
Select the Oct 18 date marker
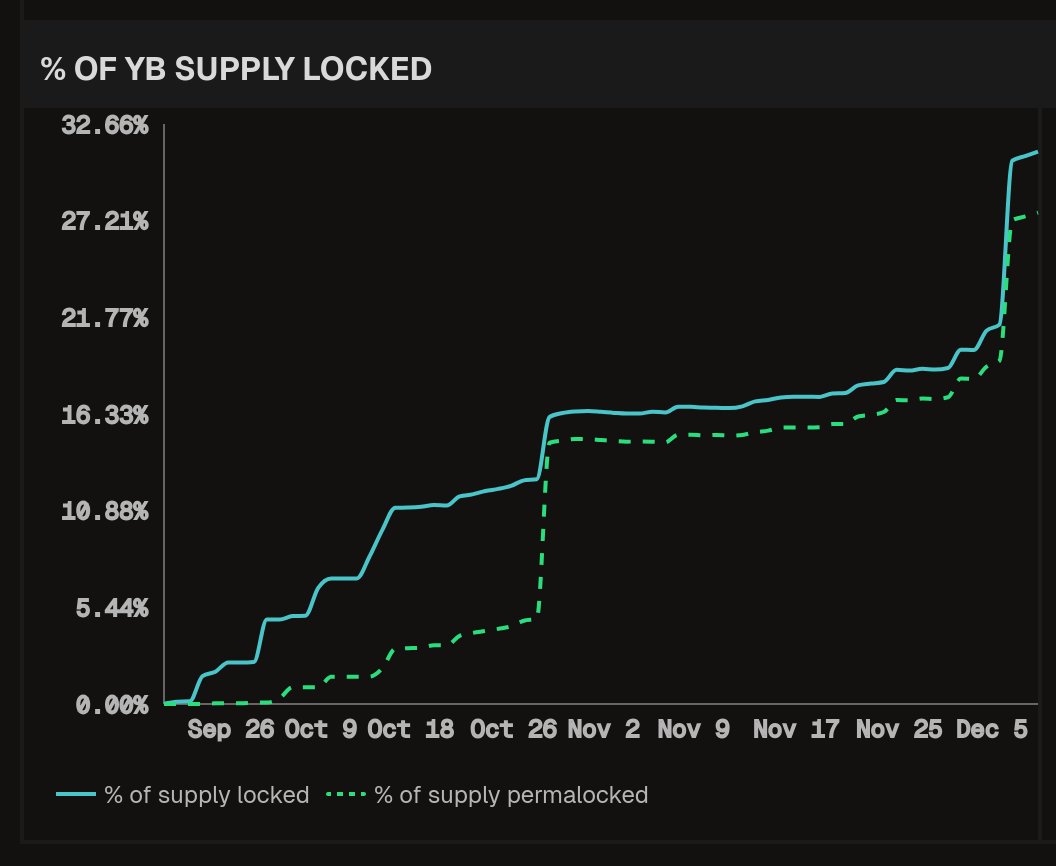tap(411, 730)
